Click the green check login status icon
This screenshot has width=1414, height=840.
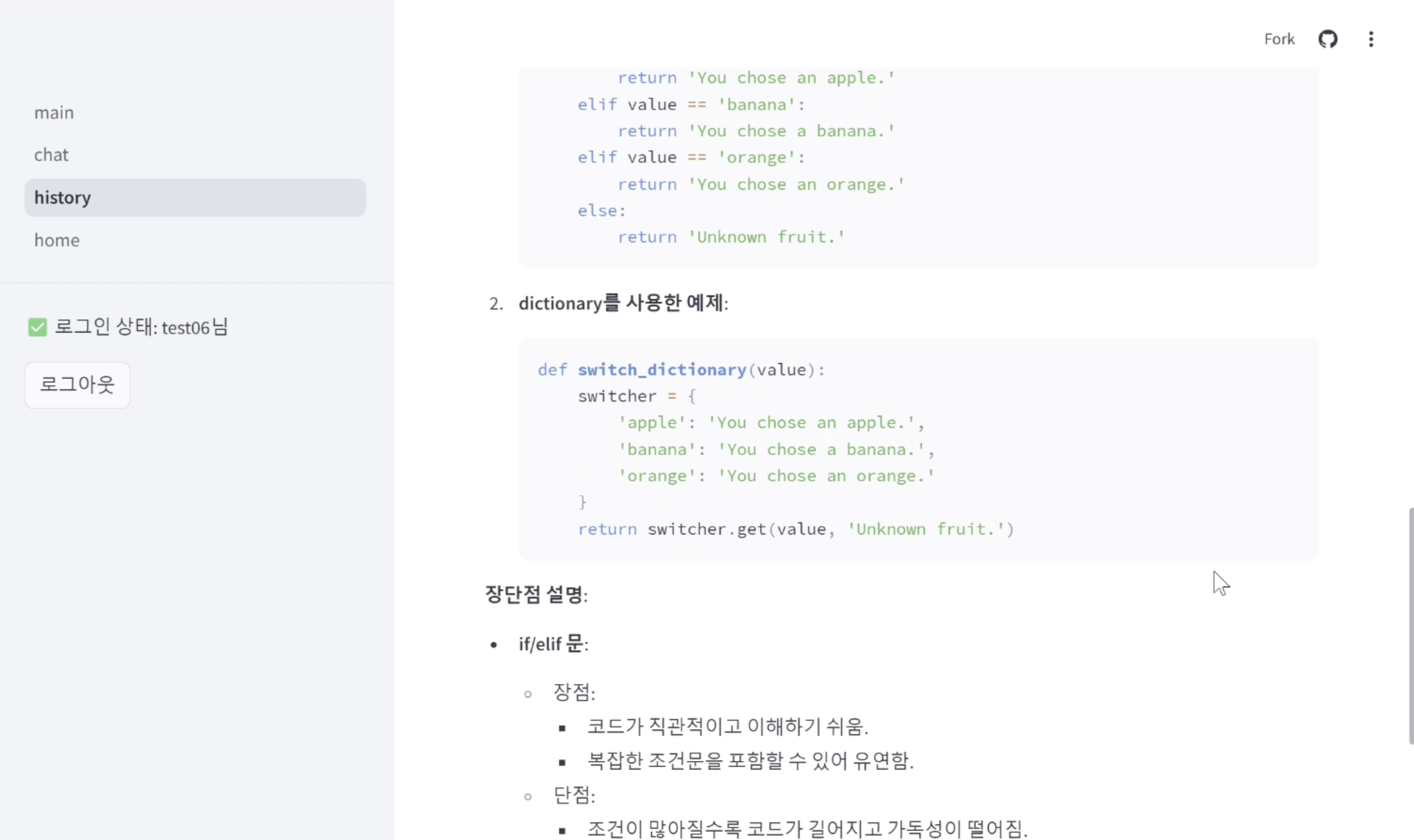(38, 327)
